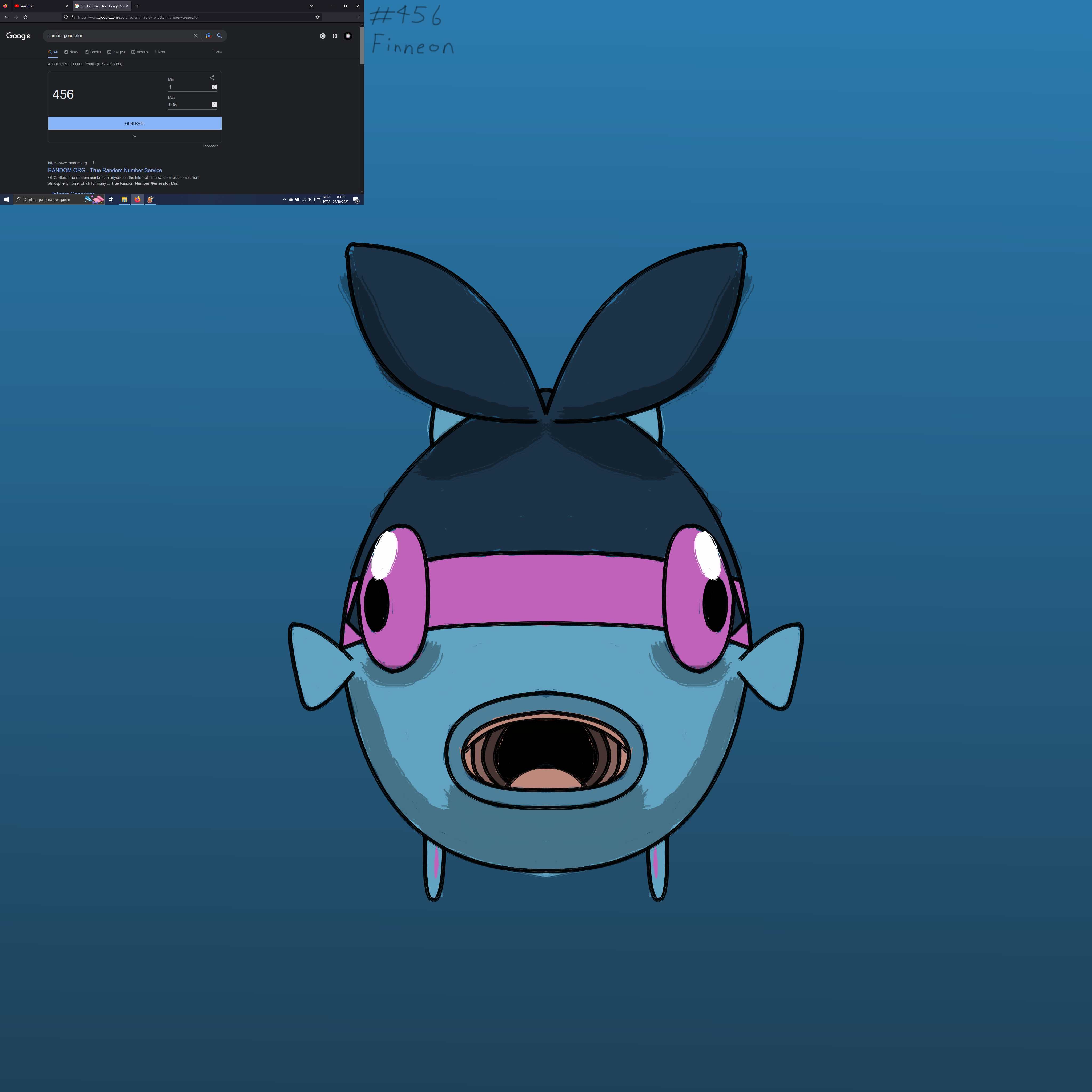The image size is (1092, 1092).
Task: Open the Firefox application menu
Action: 358,17
